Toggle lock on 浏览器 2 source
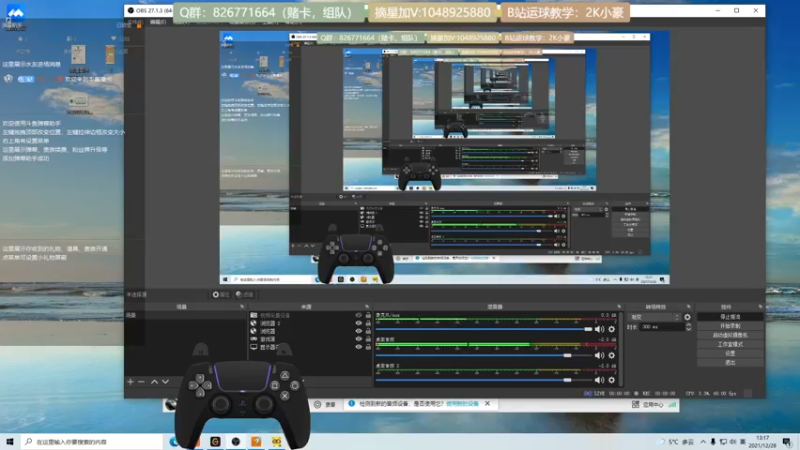The width and height of the screenshot is (800, 450). pos(368,323)
